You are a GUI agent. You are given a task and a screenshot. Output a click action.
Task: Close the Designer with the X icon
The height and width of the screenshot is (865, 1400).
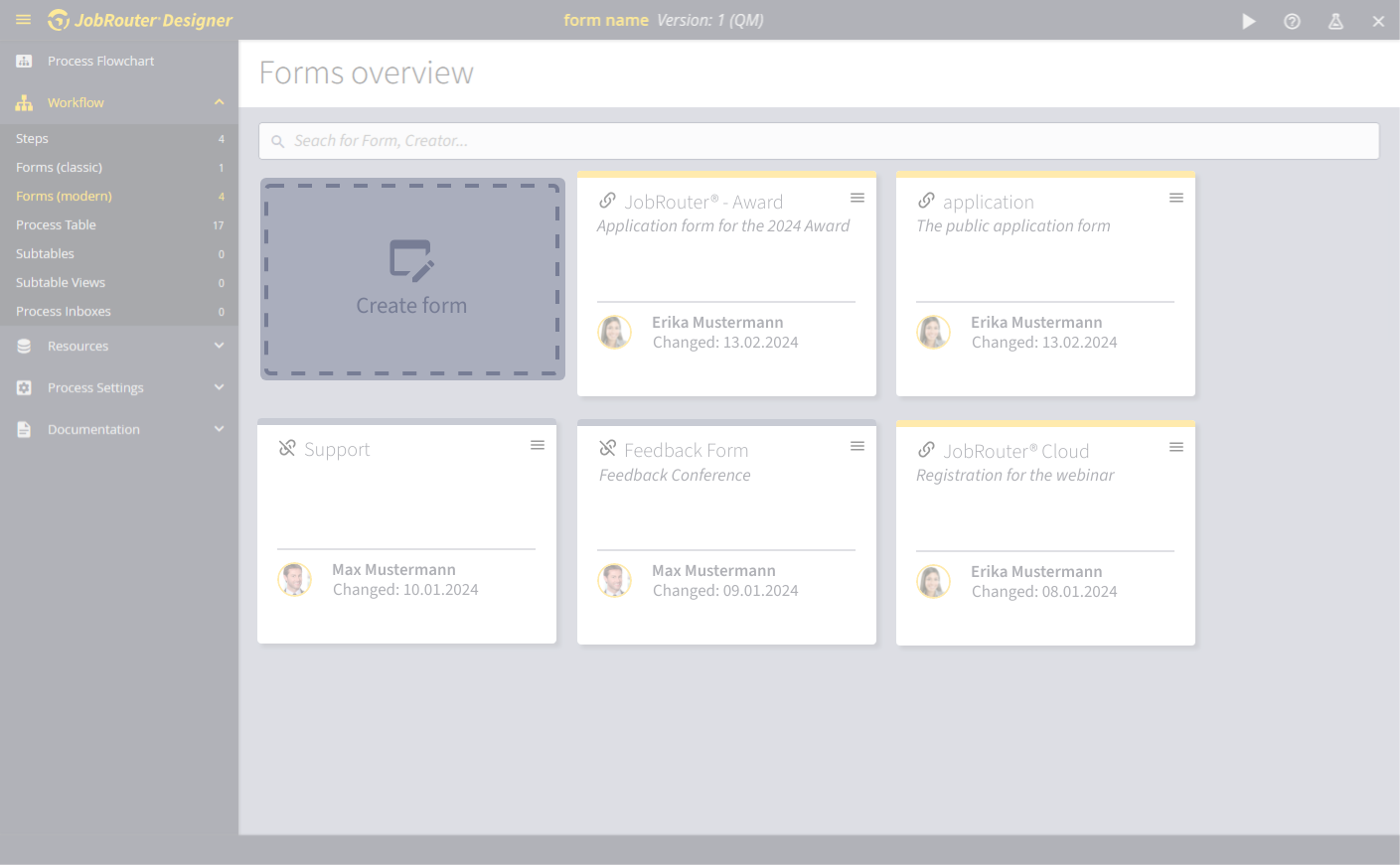(1378, 21)
